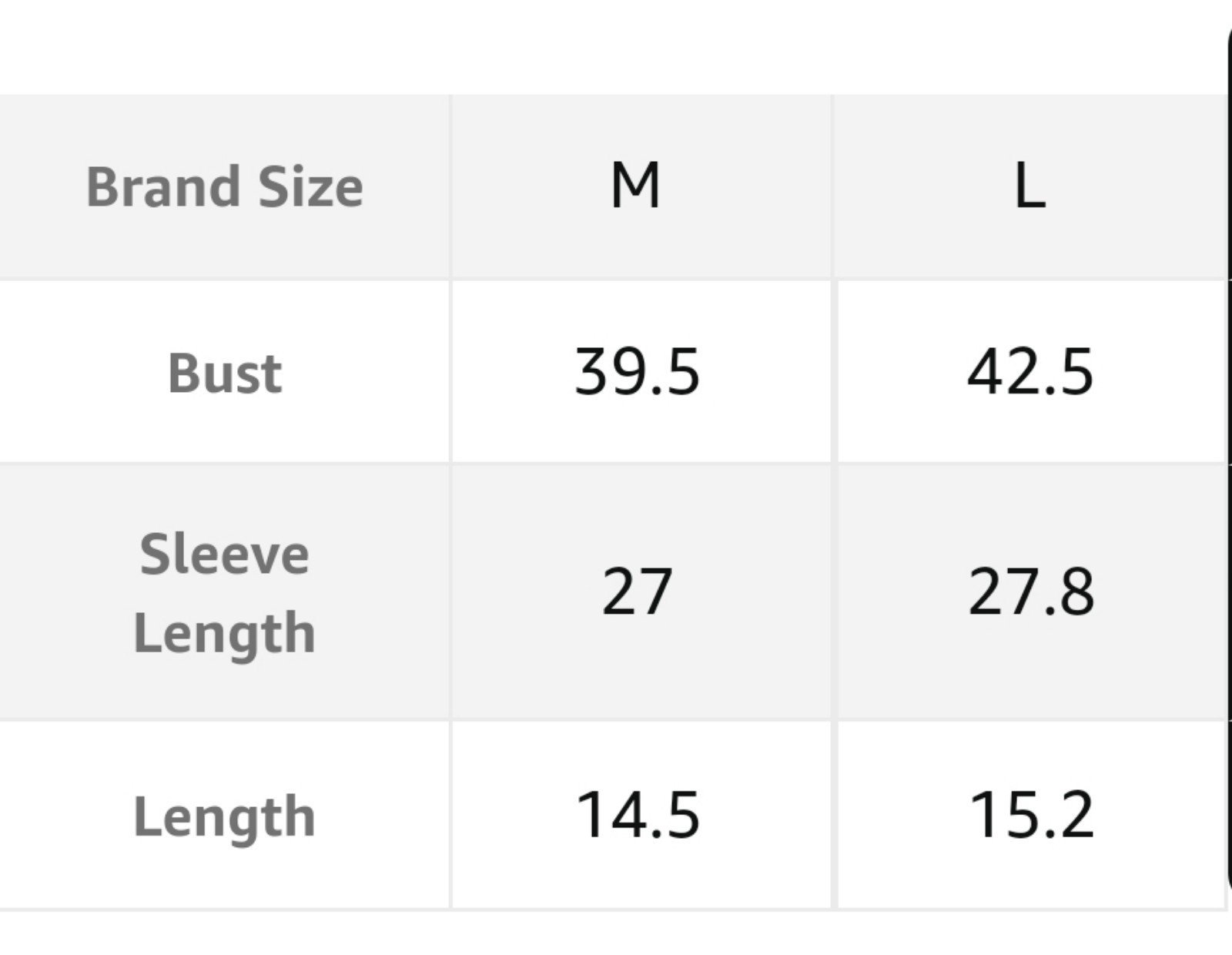Click the dark vertical scrollbar at right edge

[1228, 462]
